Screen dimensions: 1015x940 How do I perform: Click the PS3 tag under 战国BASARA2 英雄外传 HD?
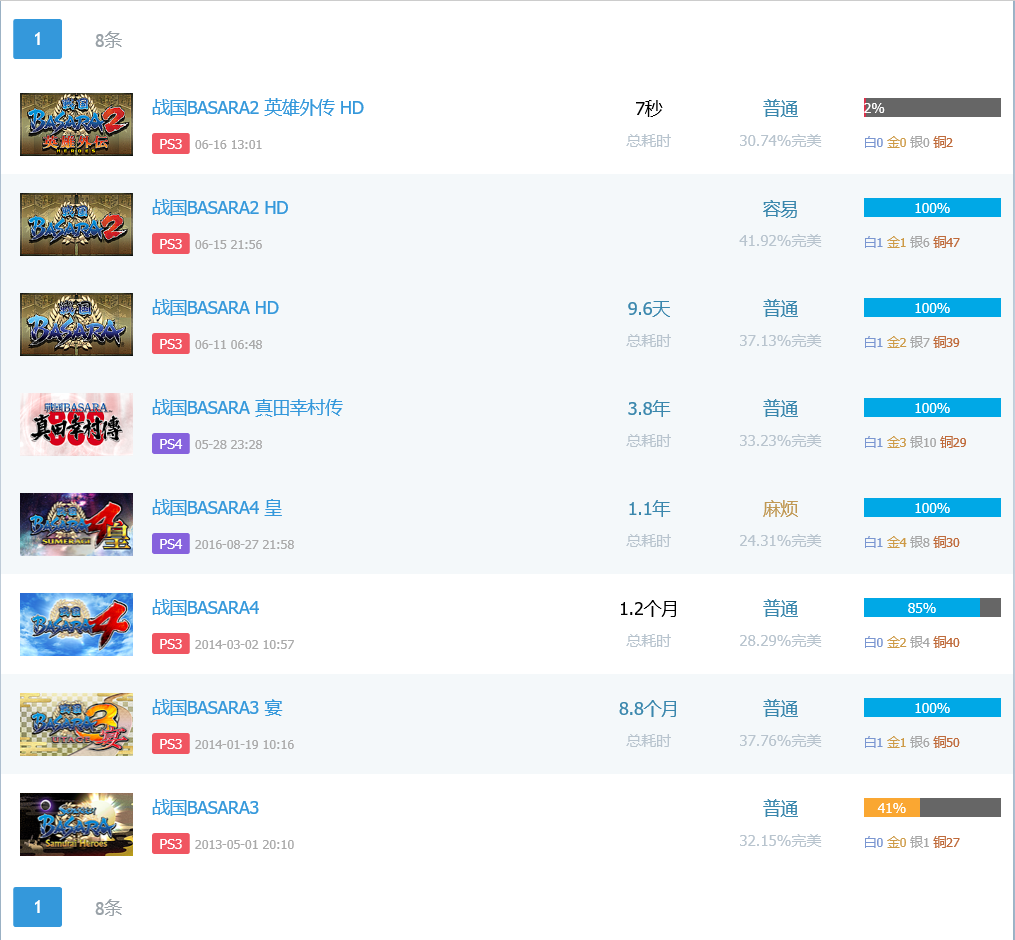(x=170, y=144)
